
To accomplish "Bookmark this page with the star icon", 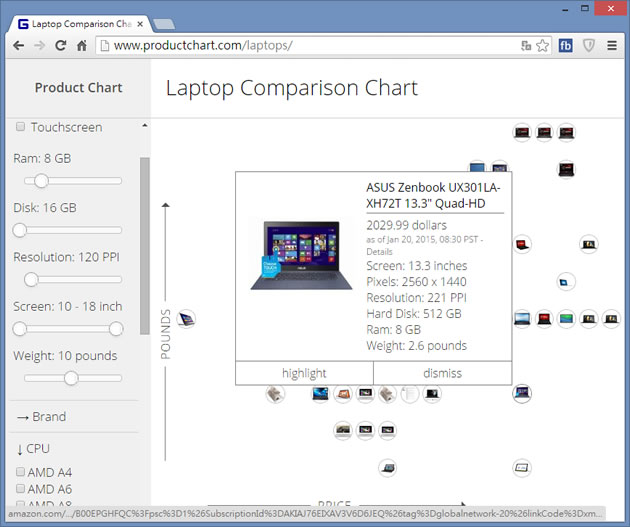I will (542, 46).
